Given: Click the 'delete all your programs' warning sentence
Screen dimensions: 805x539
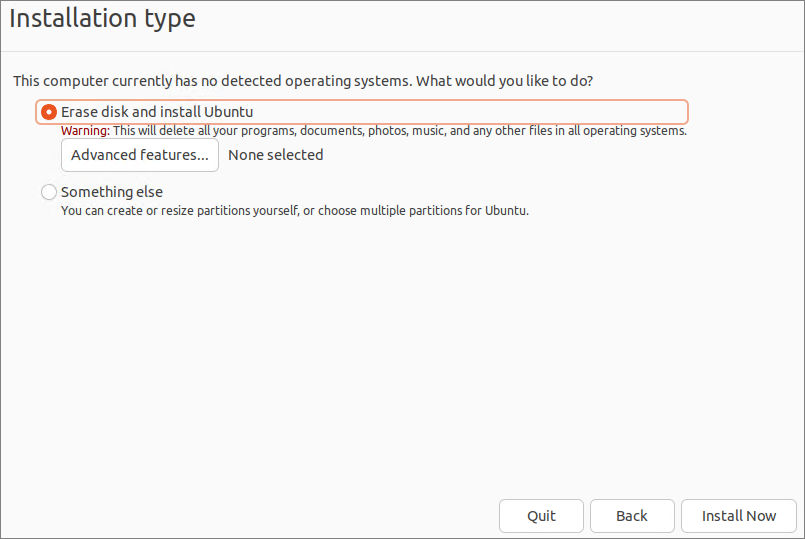Looking at the screenshot, I should (220, 131).
